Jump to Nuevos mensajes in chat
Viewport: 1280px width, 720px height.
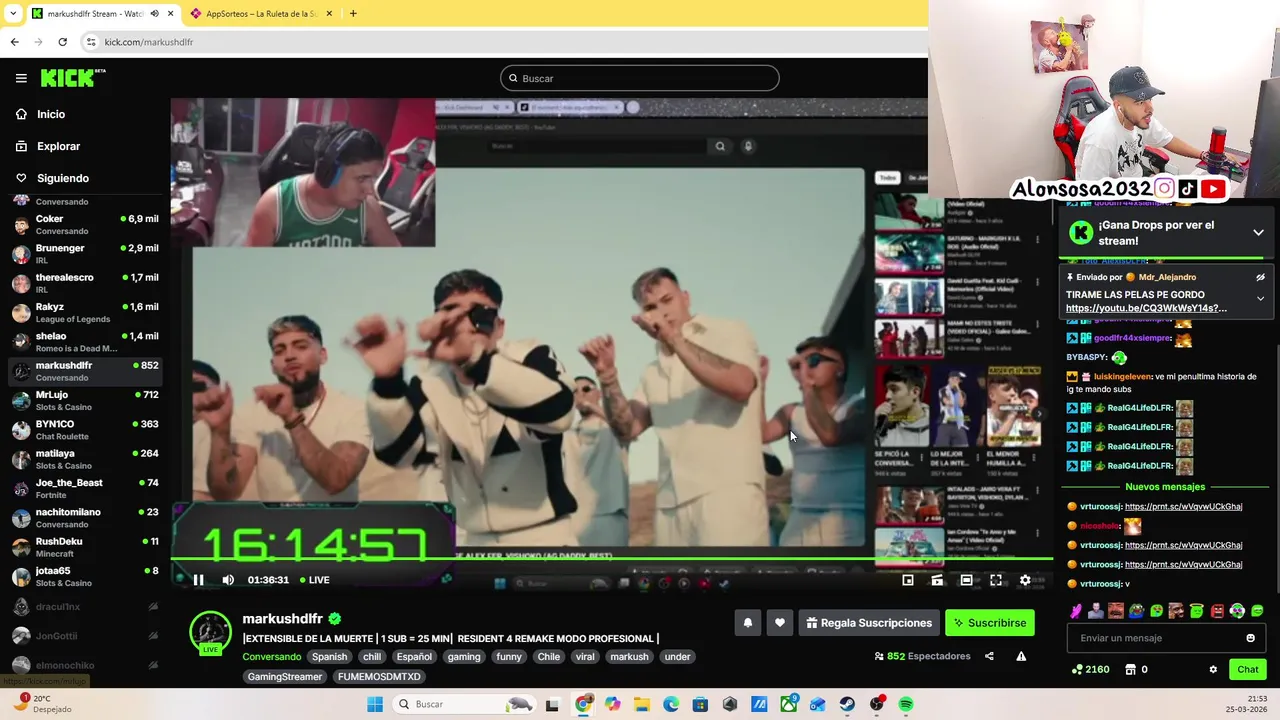pyautogui.click(x=1165, y=487)
